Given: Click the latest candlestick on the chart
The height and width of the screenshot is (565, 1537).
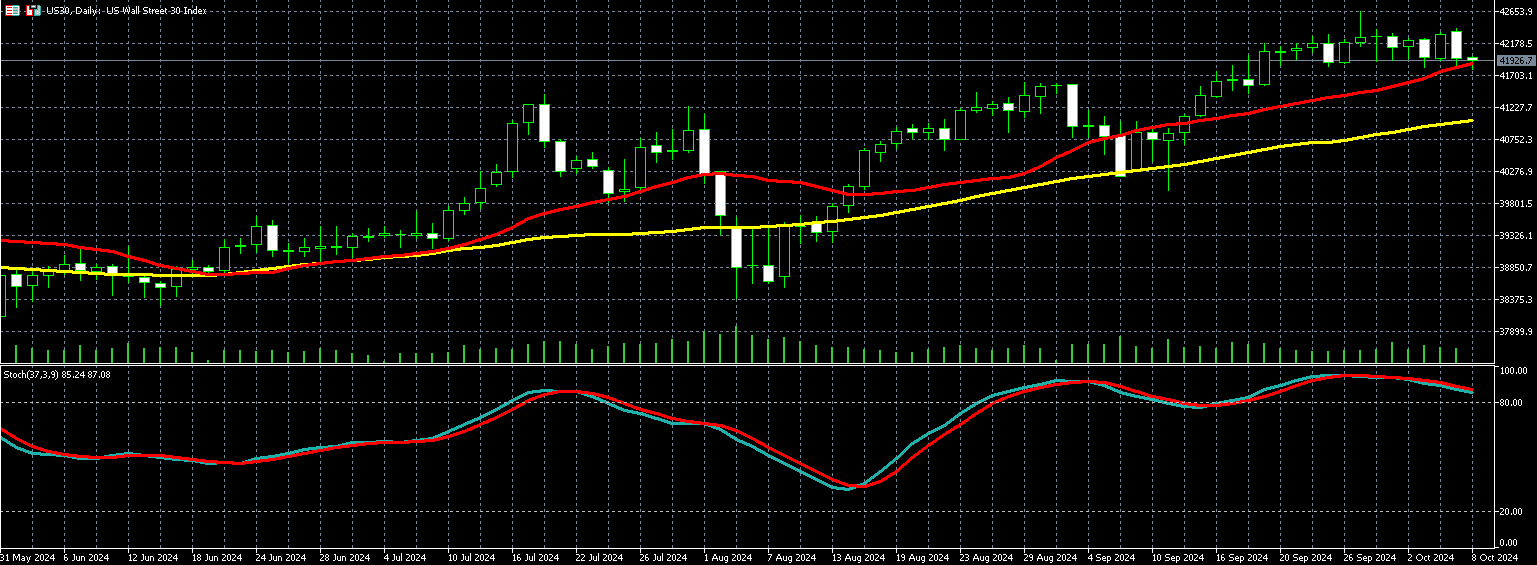Looking at the screenshot, I should click(1472, 60).
